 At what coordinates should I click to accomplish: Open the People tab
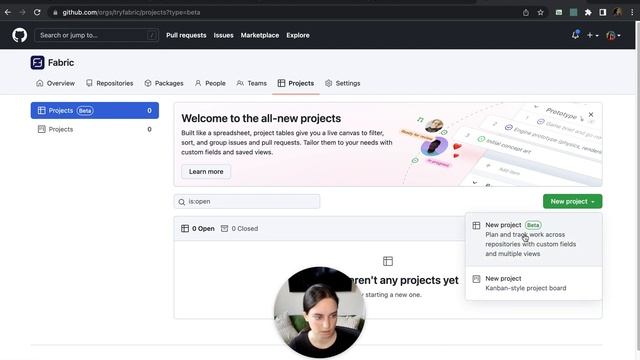tap(210, 83)
